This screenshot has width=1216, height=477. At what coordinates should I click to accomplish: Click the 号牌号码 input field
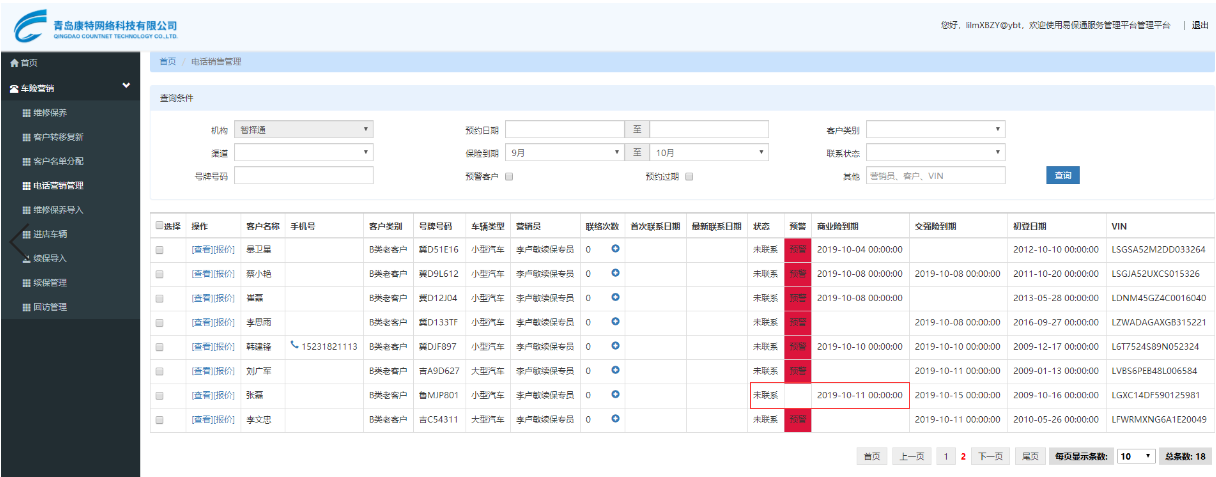[x=303, y=176]
